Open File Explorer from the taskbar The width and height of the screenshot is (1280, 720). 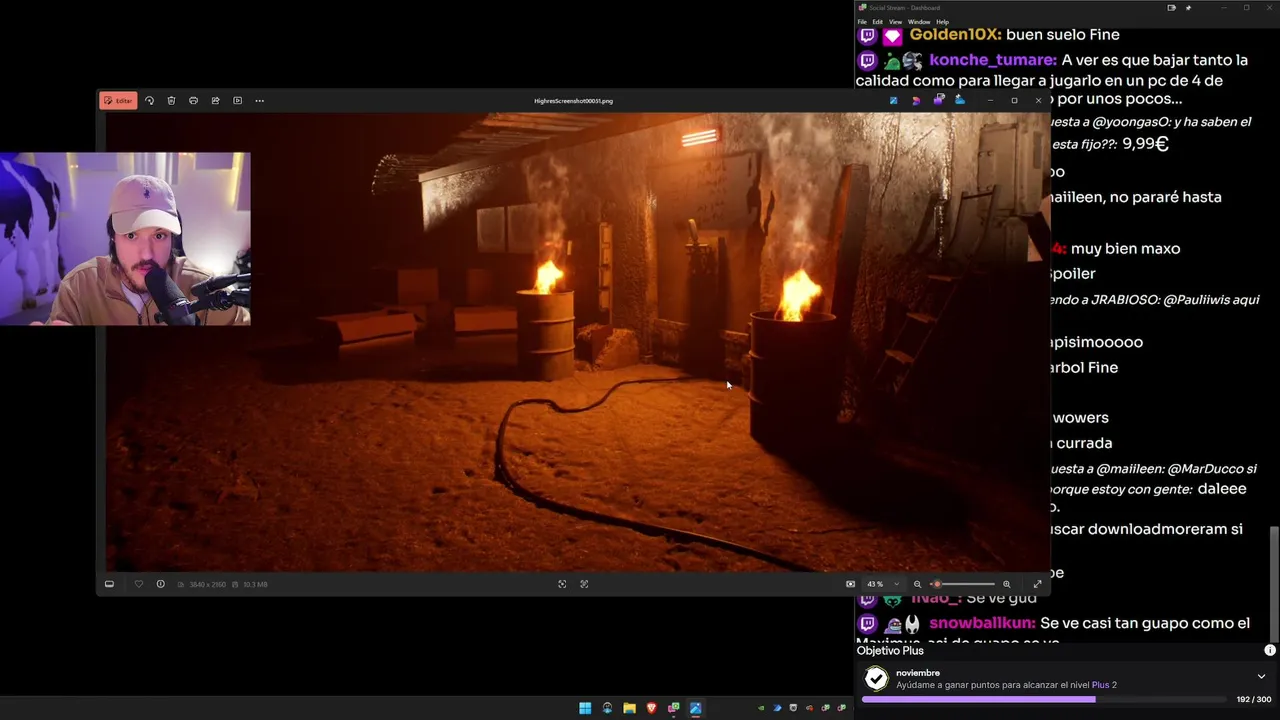click(629, 708)
